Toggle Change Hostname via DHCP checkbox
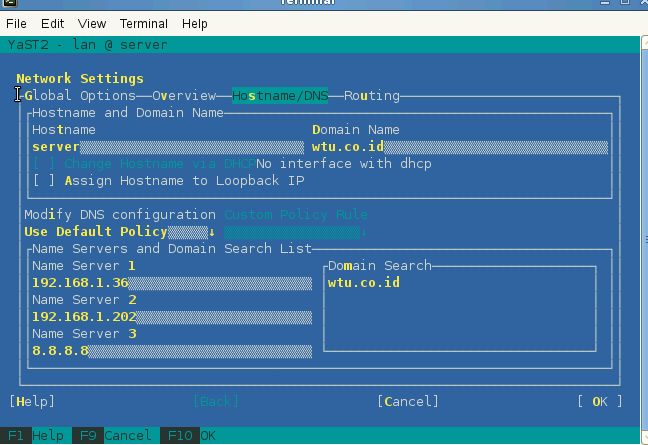This screenshot has width=648, height=445. [43, 164]
